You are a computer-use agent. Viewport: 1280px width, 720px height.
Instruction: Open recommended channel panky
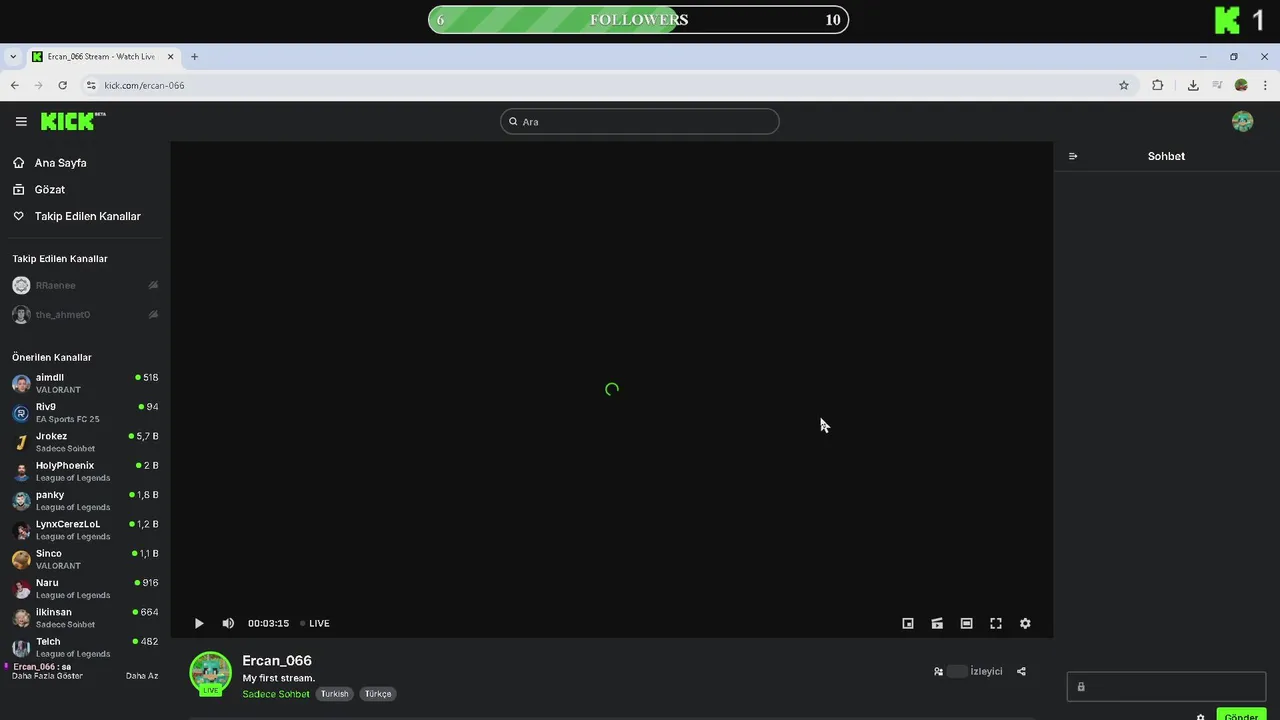pyautogui.click(x=85, y=501)
